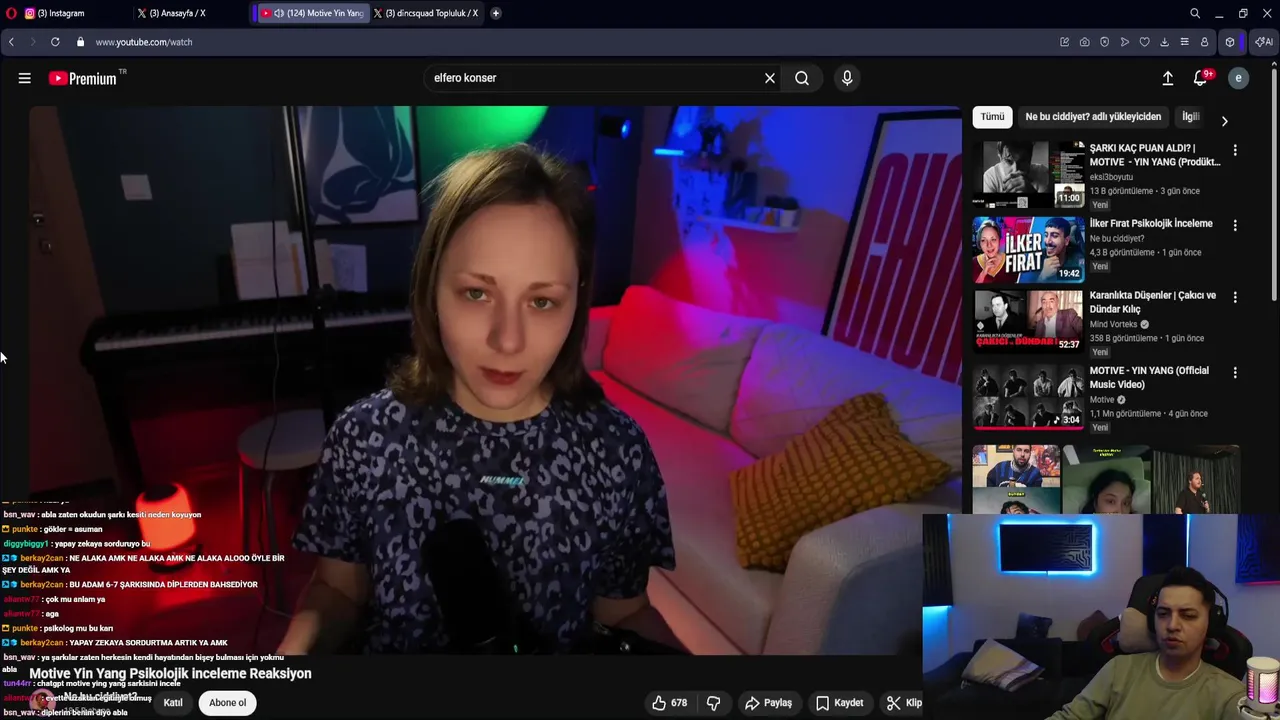Start voice search with microphone
1280x720 pixels.
pos(847,78)
